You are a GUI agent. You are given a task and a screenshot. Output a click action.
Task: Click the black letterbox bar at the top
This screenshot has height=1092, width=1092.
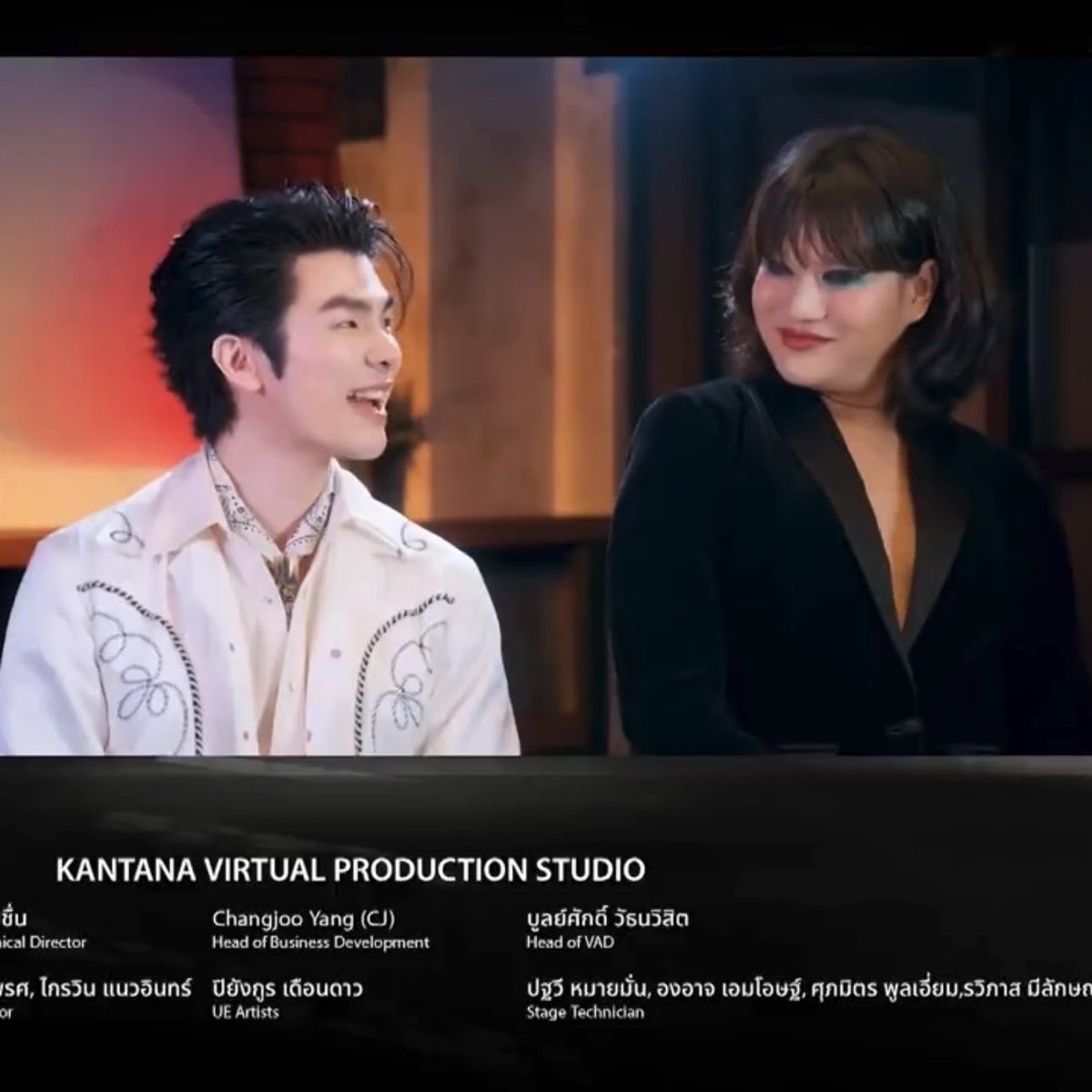point(546,18)
